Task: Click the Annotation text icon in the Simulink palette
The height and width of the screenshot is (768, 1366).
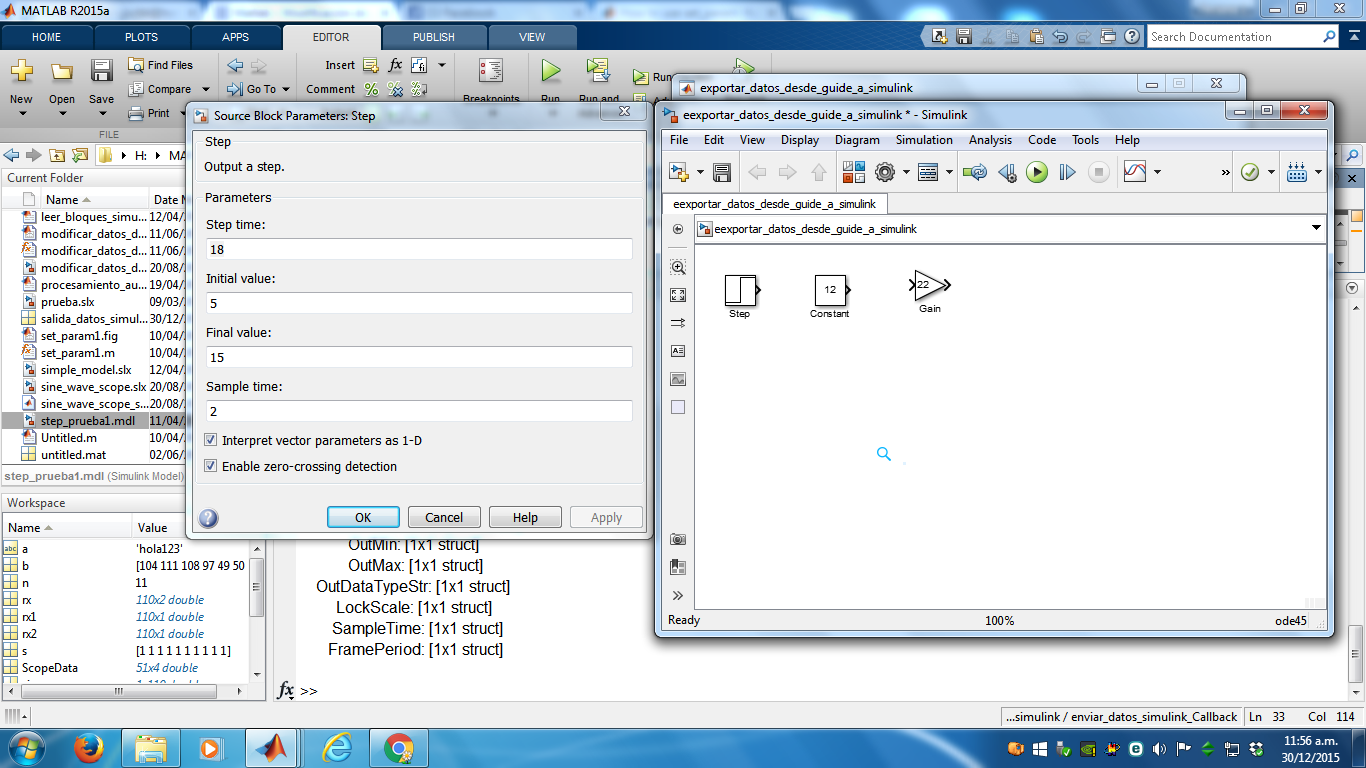Action: tap(678, 351)
